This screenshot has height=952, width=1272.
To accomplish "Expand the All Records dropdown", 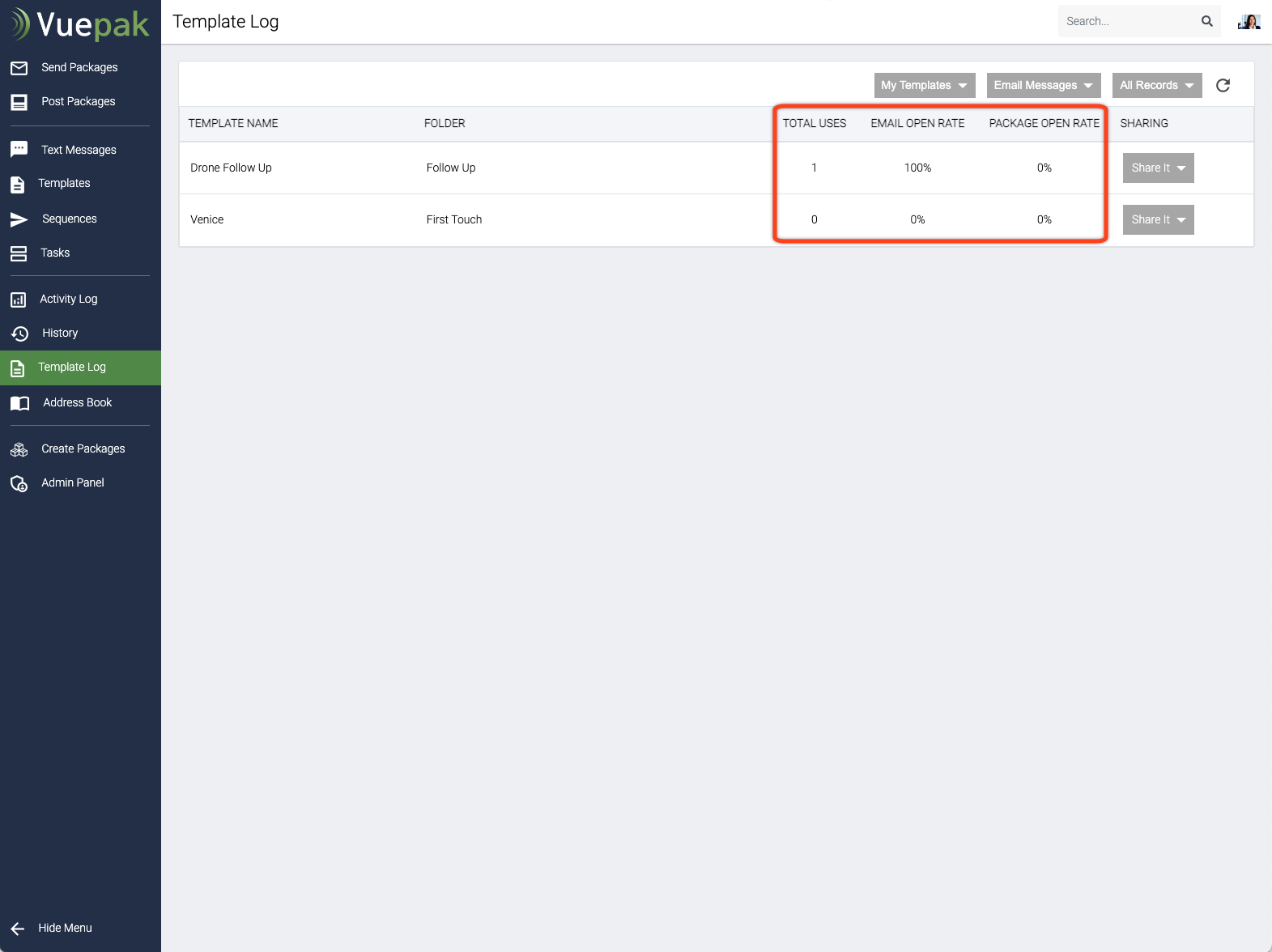I will click(1156, 85).
